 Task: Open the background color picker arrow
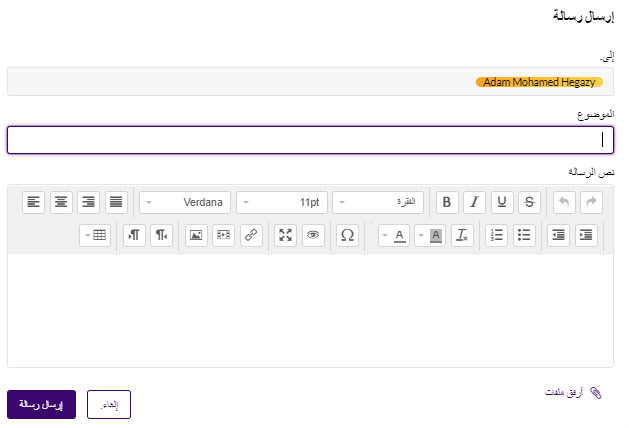tap(421, 235)
